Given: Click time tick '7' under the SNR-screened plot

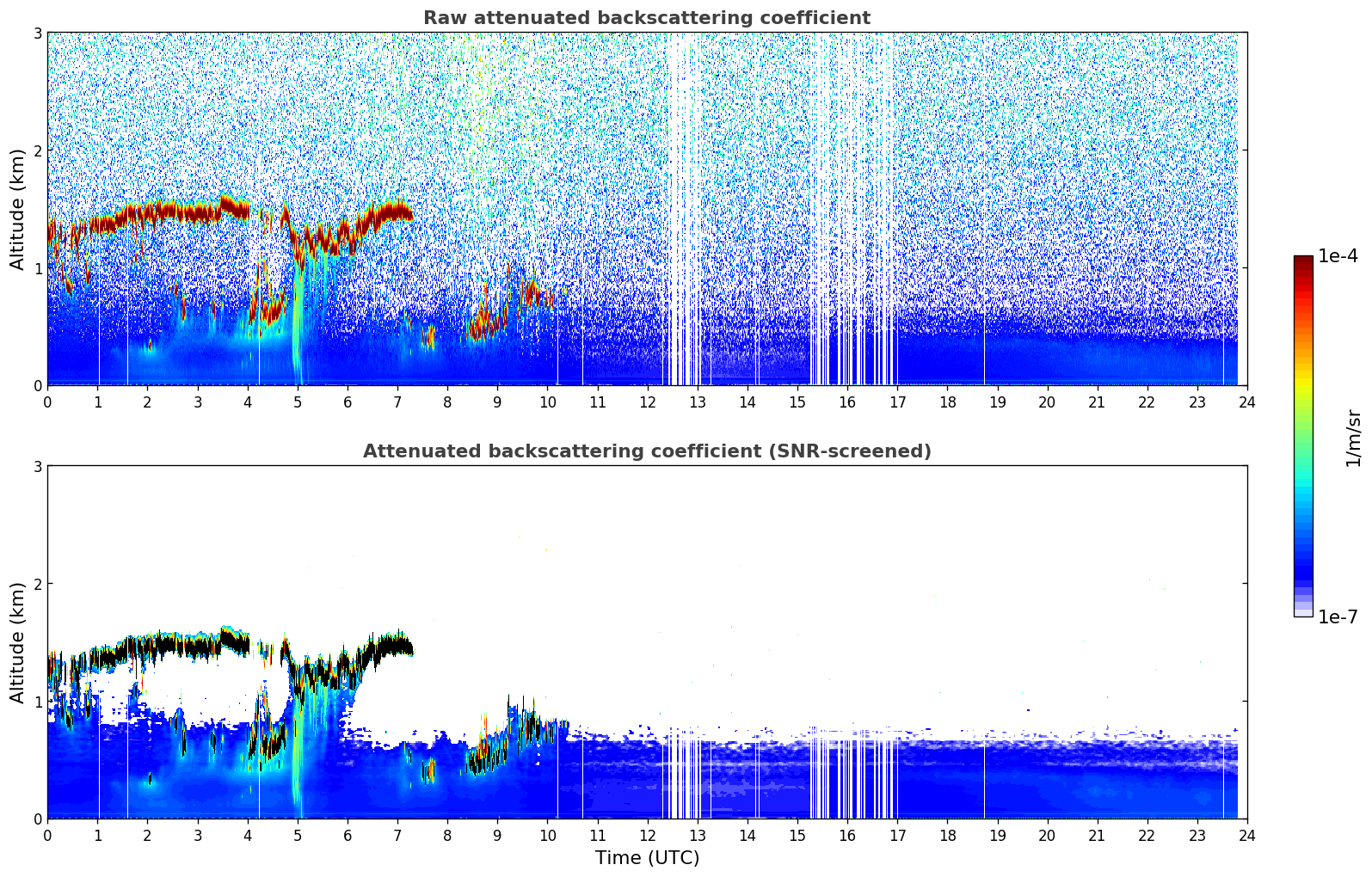Looking at the screenshot, I should 397,835.
